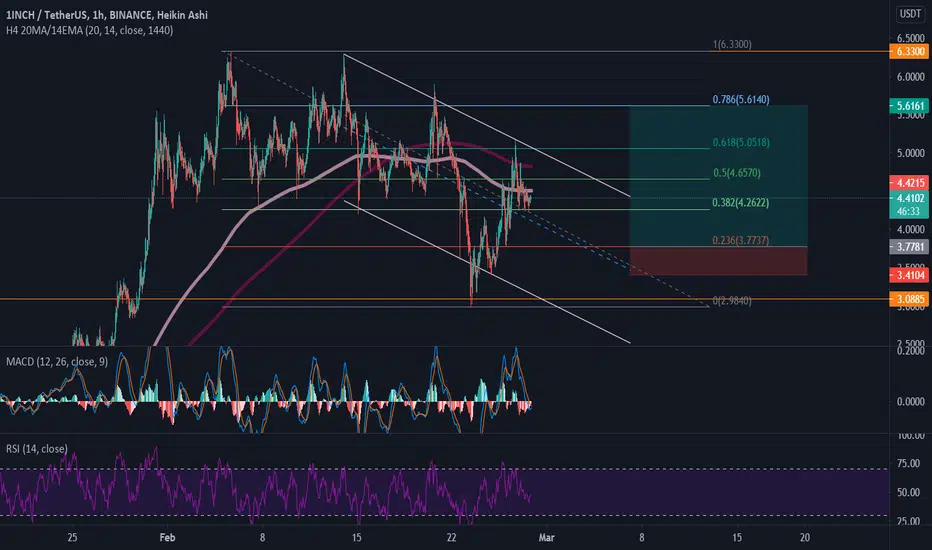The width and height of the screenshot is (932, 550).
Task: Click the 0.236(3.7737) Fibonacci level label
Action: point(741,240)
